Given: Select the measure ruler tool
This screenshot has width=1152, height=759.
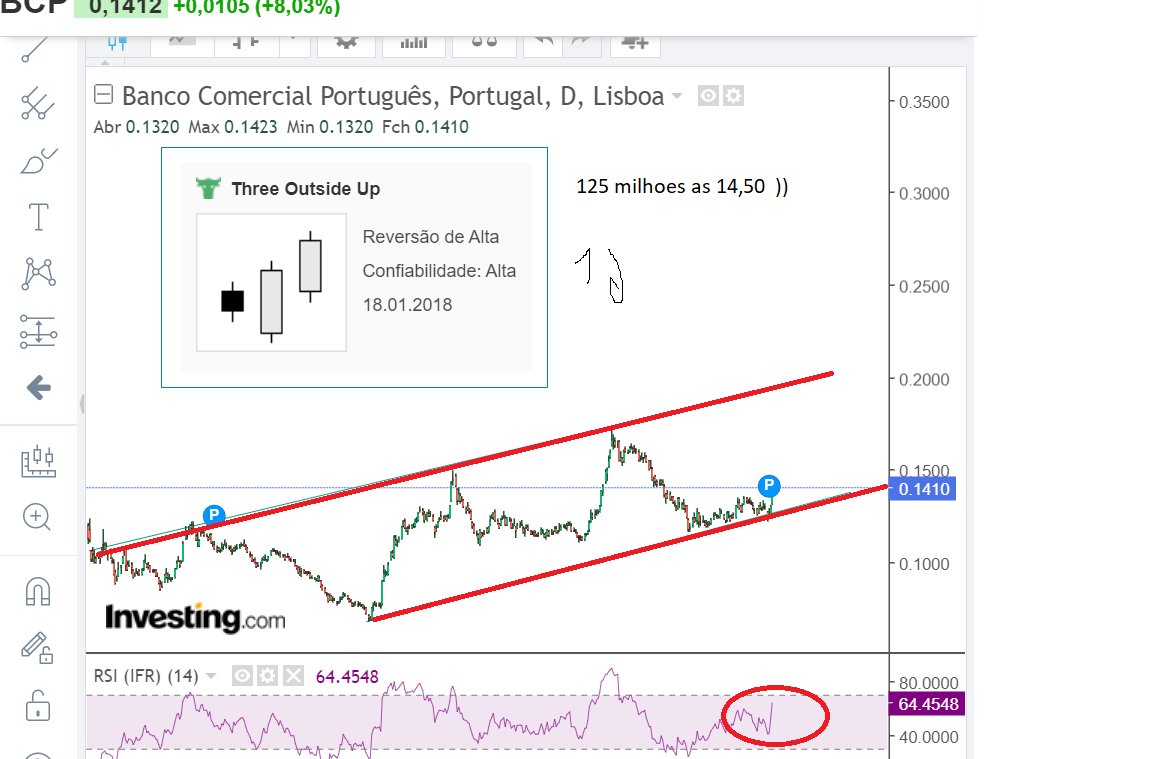Looking at the screenshot, I should [x=38, y=462].
